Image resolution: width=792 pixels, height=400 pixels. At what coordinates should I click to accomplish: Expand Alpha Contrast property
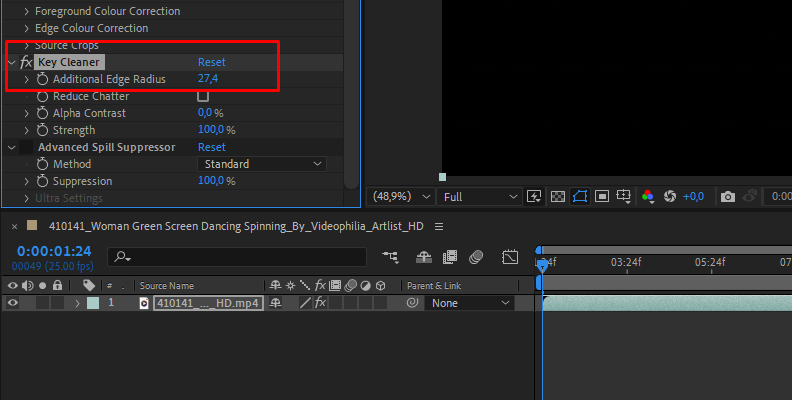click(x=27, y=113)
